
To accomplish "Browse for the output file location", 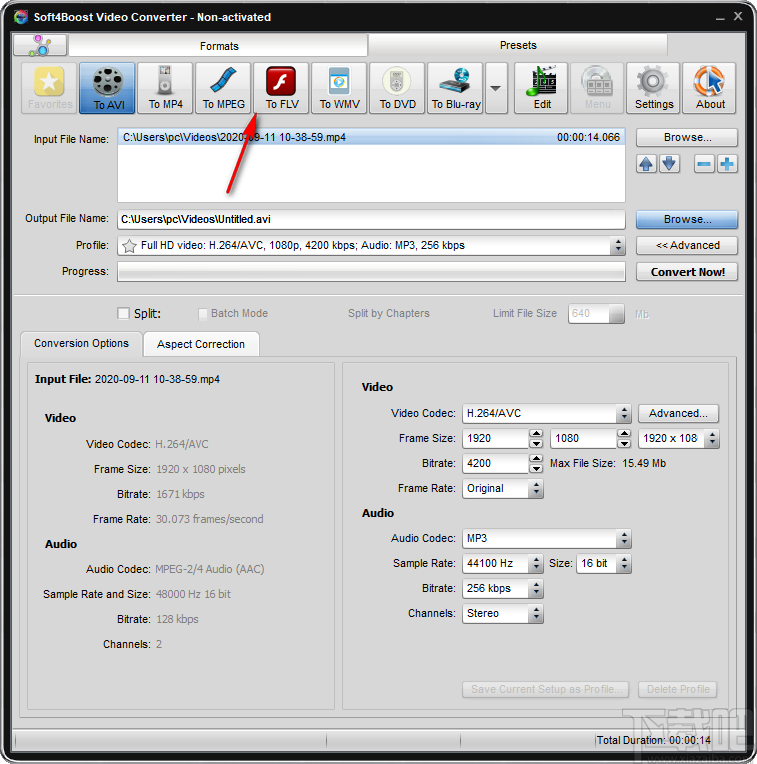I will pos(687,220).
